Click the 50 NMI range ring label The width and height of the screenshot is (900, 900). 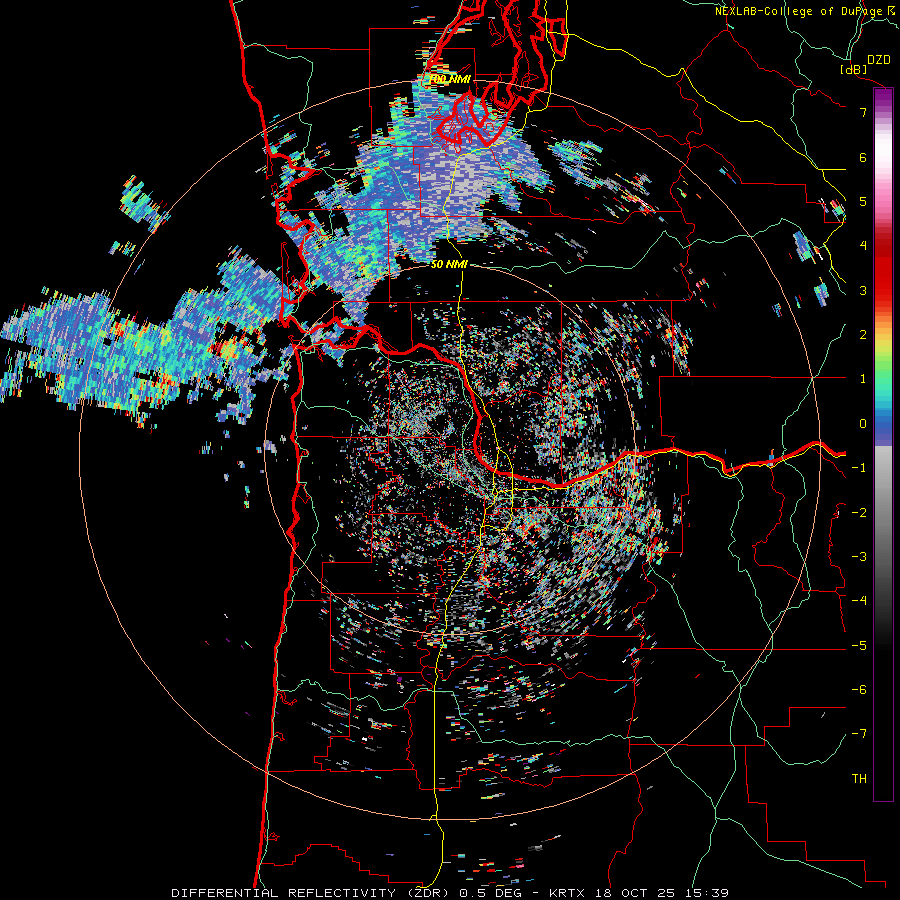click(449, 265)
